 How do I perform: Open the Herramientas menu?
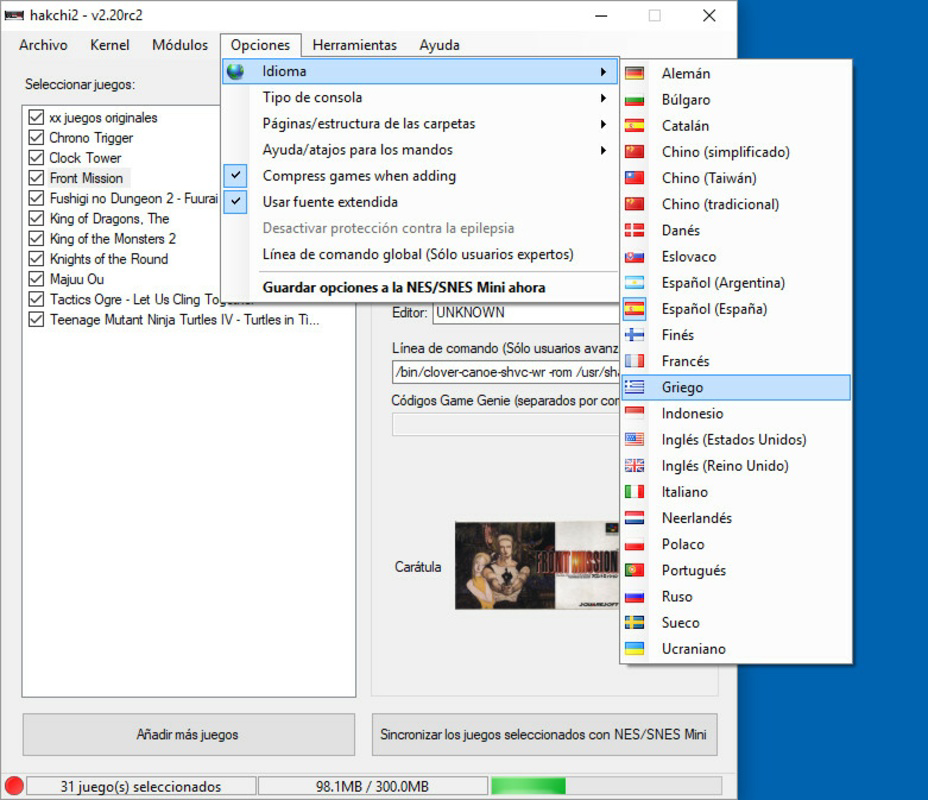[x=355, y=45]
